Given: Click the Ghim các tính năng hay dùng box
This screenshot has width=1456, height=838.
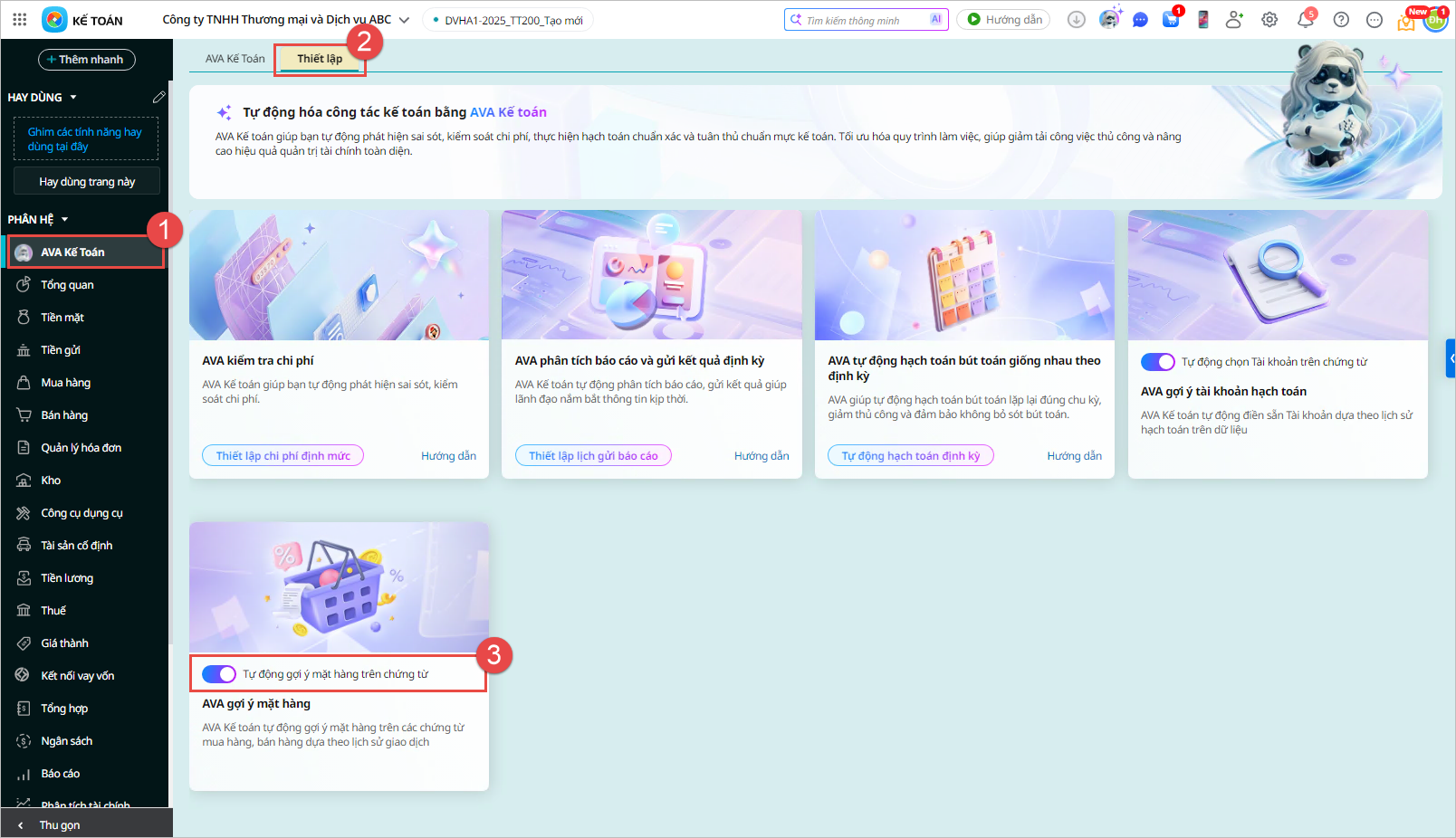Looking at the screenshot, I should coord(86,138).
